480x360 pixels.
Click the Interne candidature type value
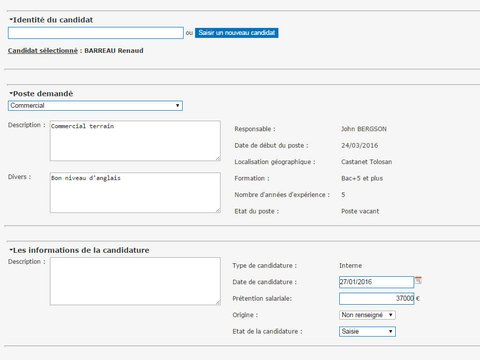[350, 266]
